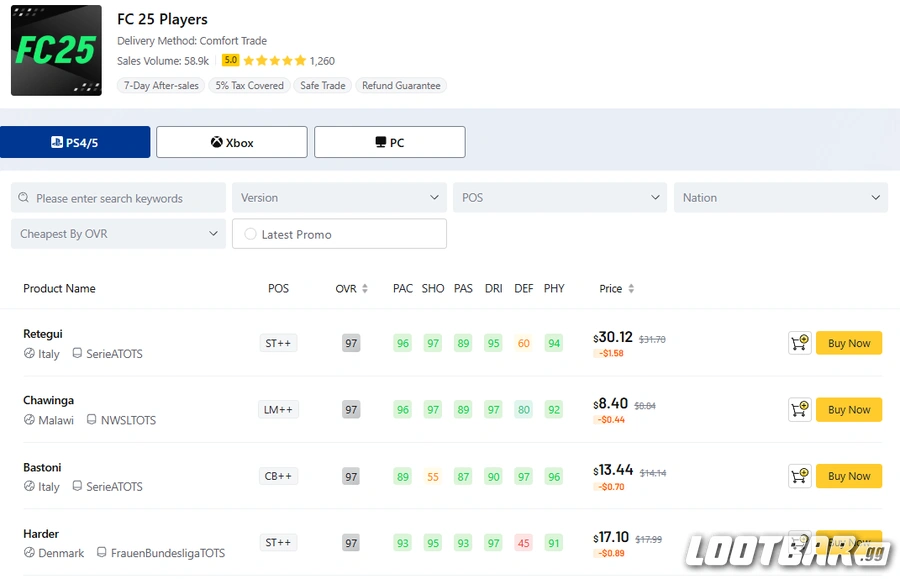Viewport: 900px width, 579px height.
Task: Click the OVR 97 badge for Chawinga
Action: (351, 410)
